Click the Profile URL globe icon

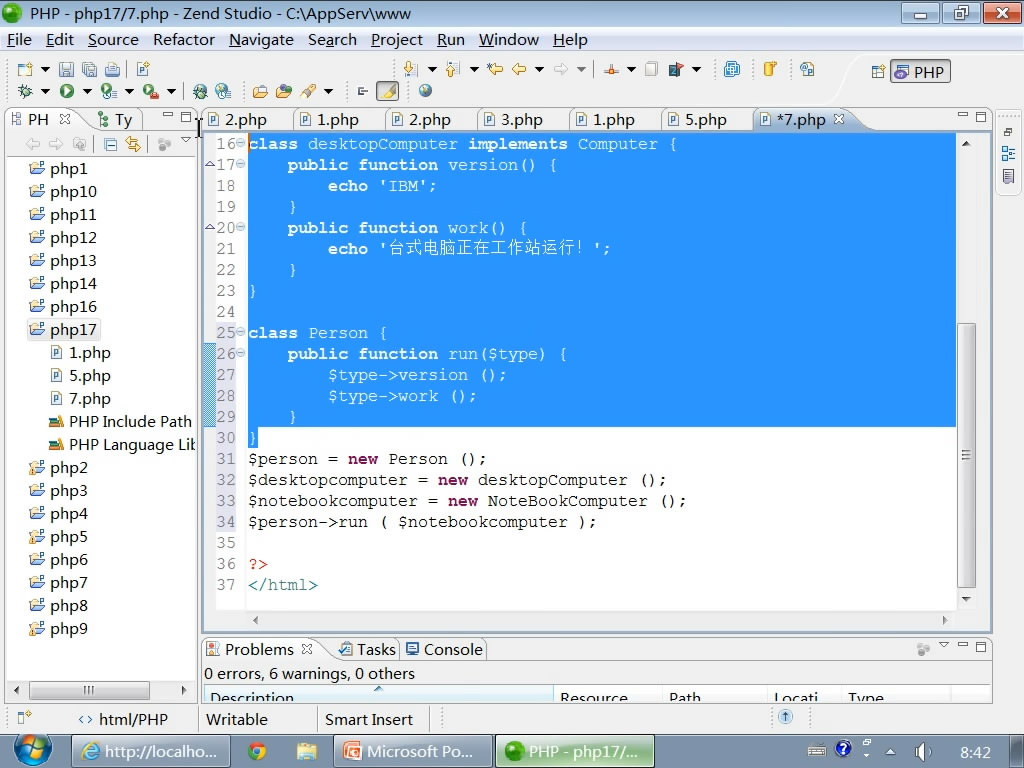[223, 91]
